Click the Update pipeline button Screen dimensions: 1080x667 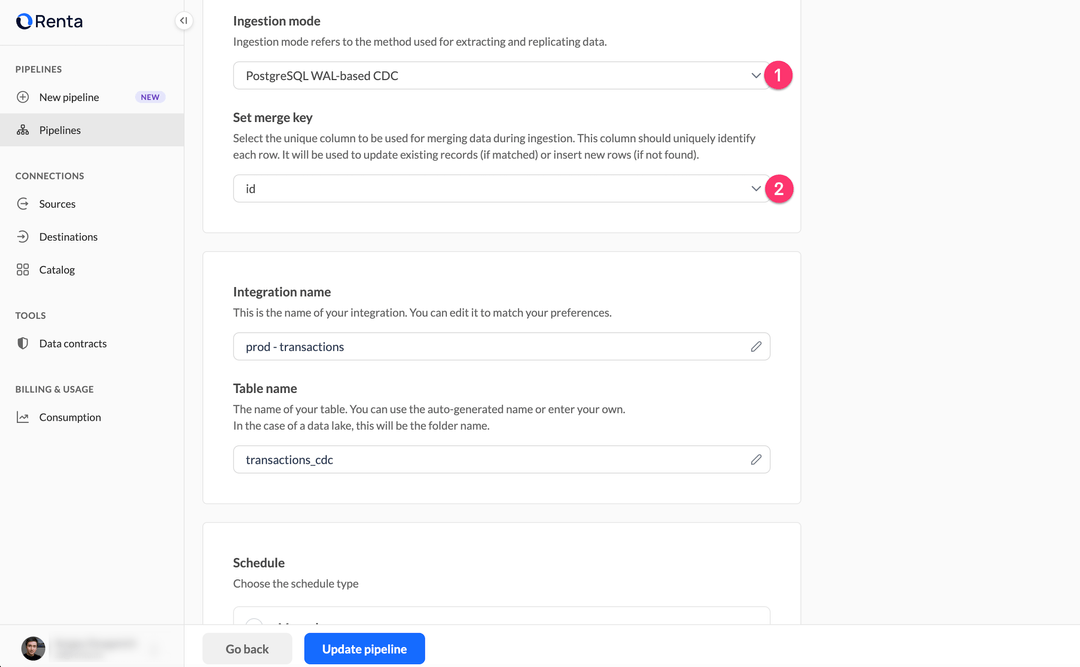pyautogui.click(x=364, y=649)
